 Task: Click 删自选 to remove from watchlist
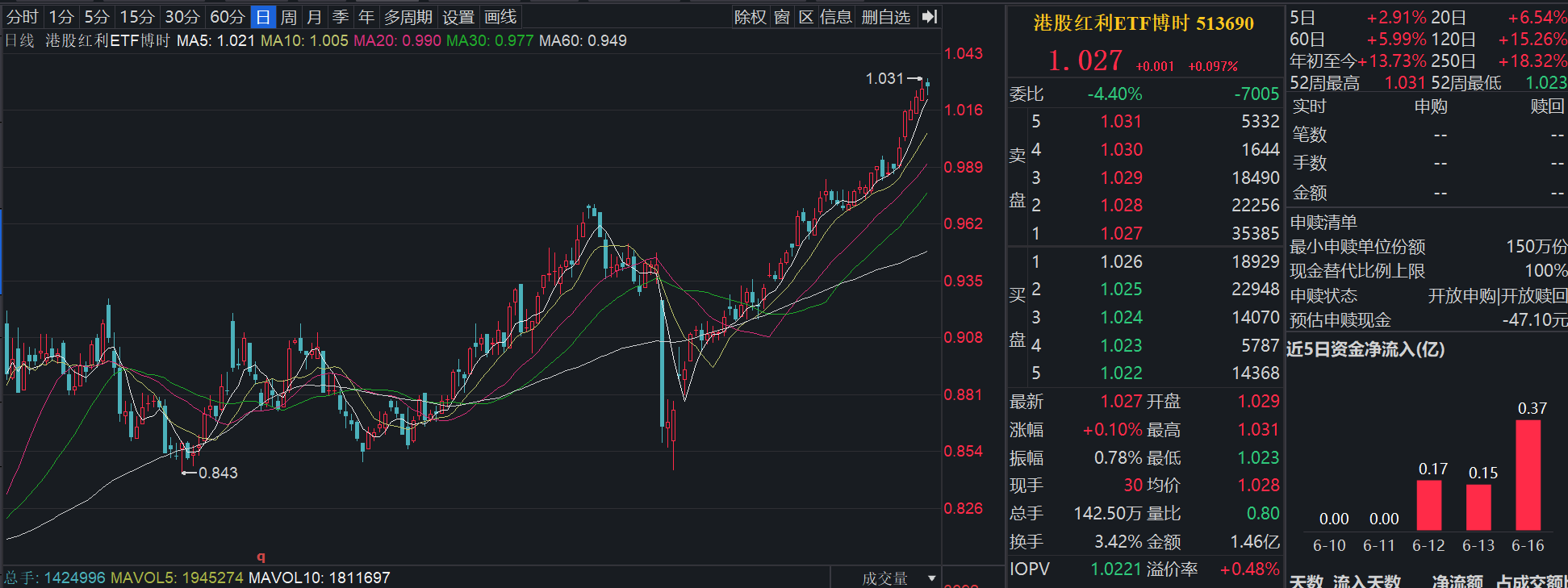tap(886, 17)
